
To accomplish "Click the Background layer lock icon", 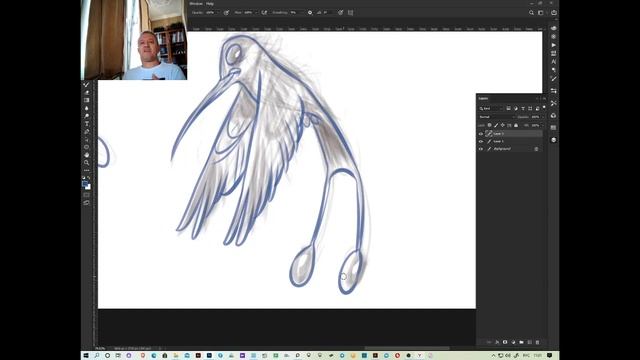I will click(x=536, y=149).
